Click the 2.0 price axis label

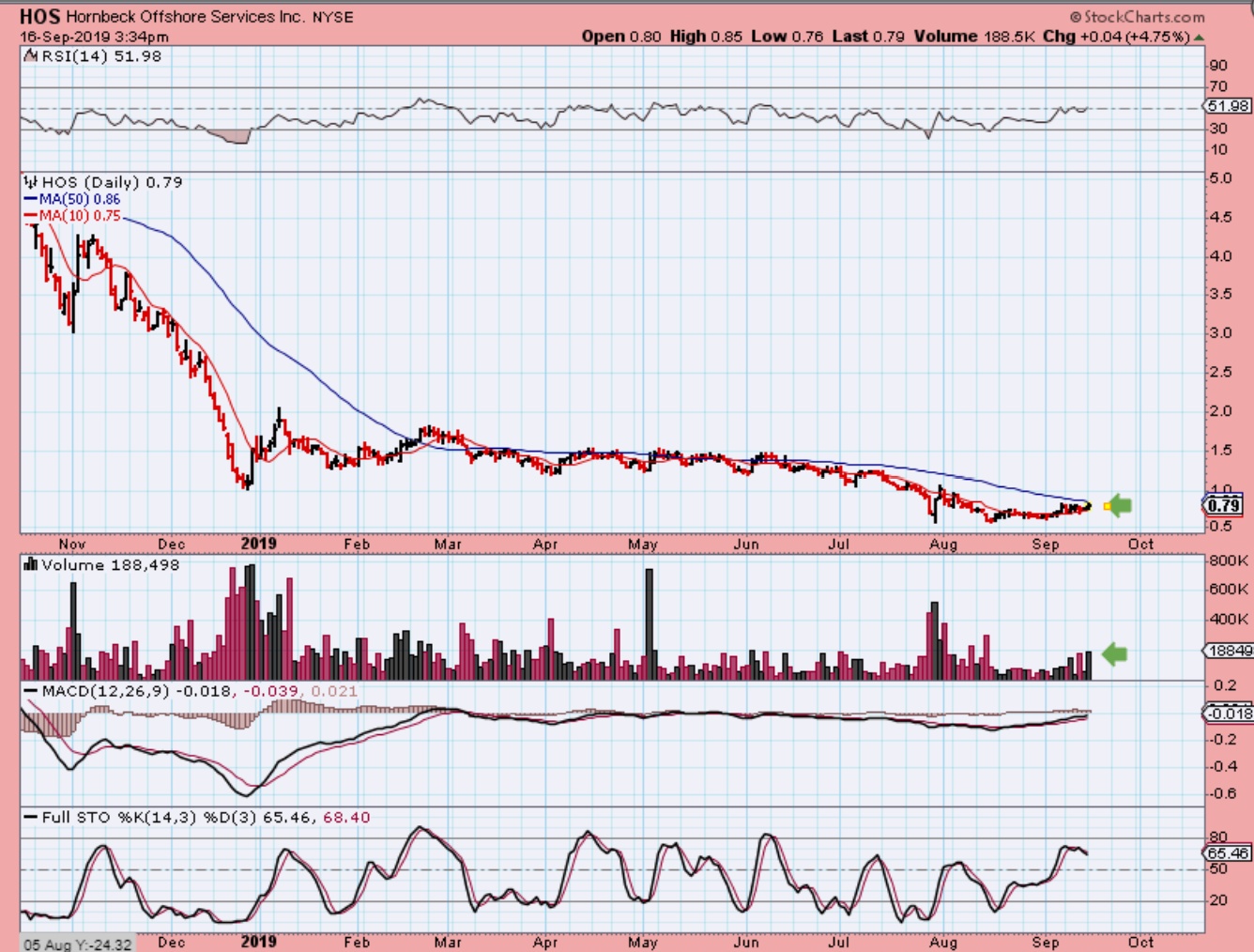(x=1221, y=411)
